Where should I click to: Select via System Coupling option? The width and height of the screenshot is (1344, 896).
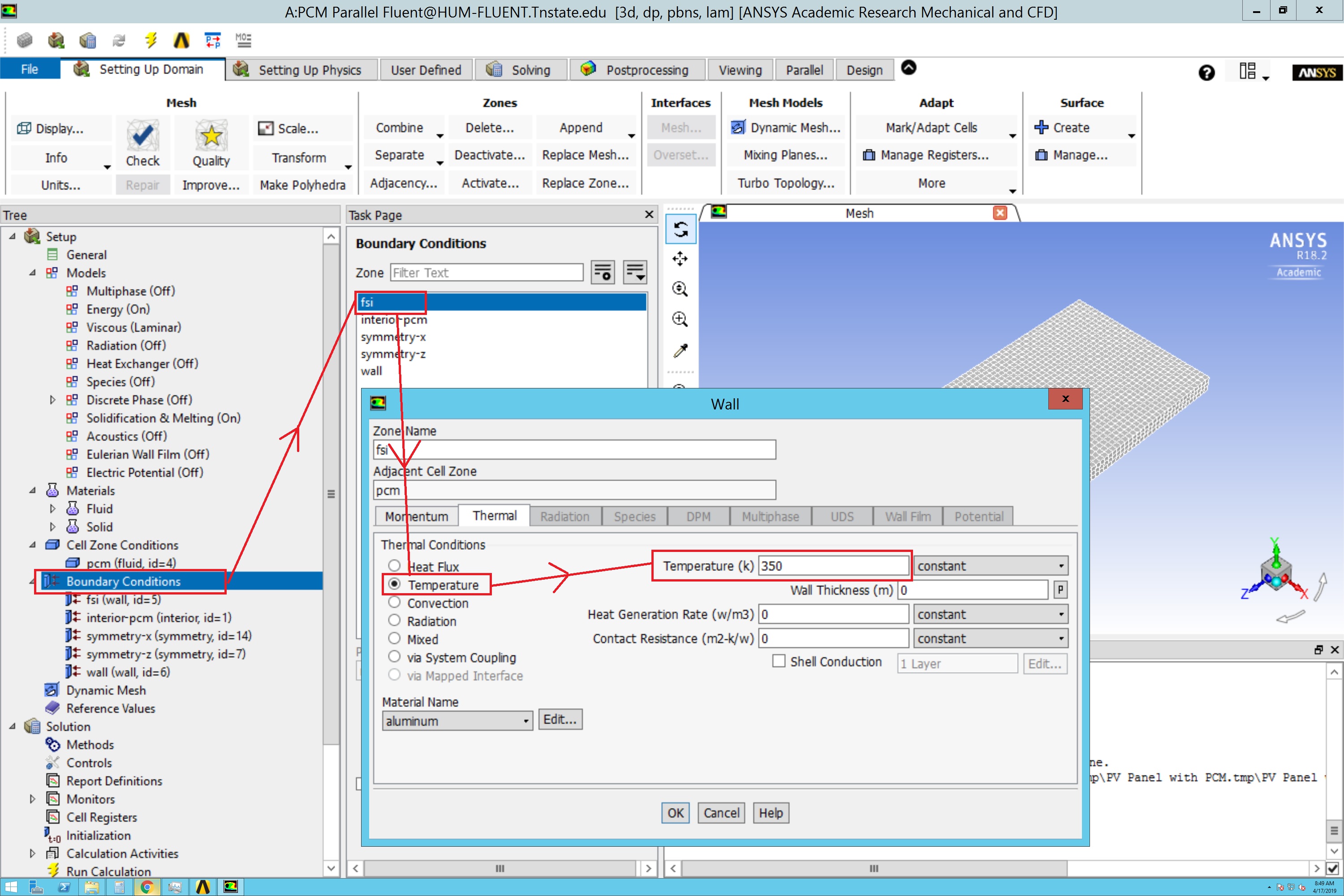tap(394, 657)
